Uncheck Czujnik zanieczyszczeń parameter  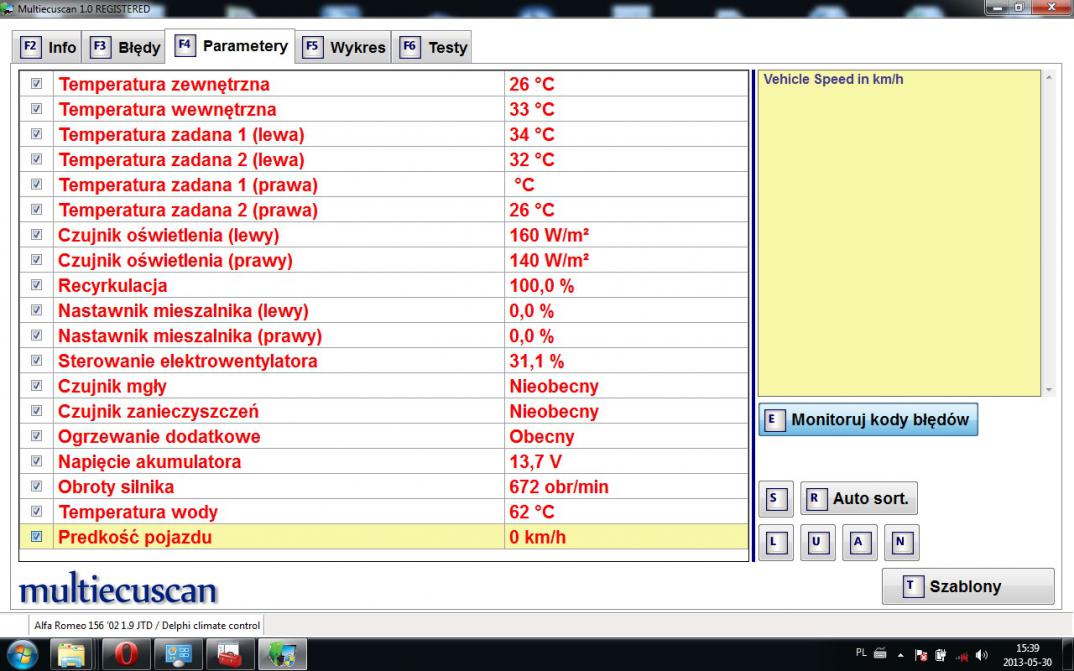(x=36, y=411)
